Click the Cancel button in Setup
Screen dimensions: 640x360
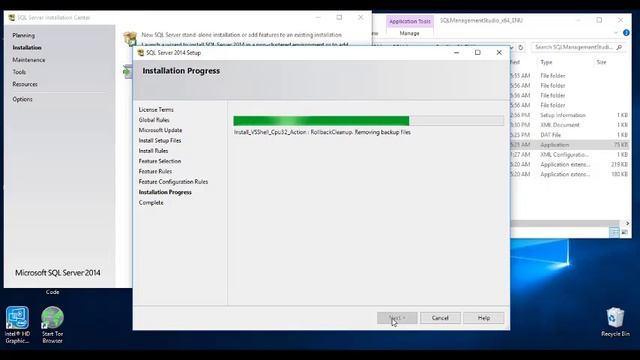tap(440, 318)
